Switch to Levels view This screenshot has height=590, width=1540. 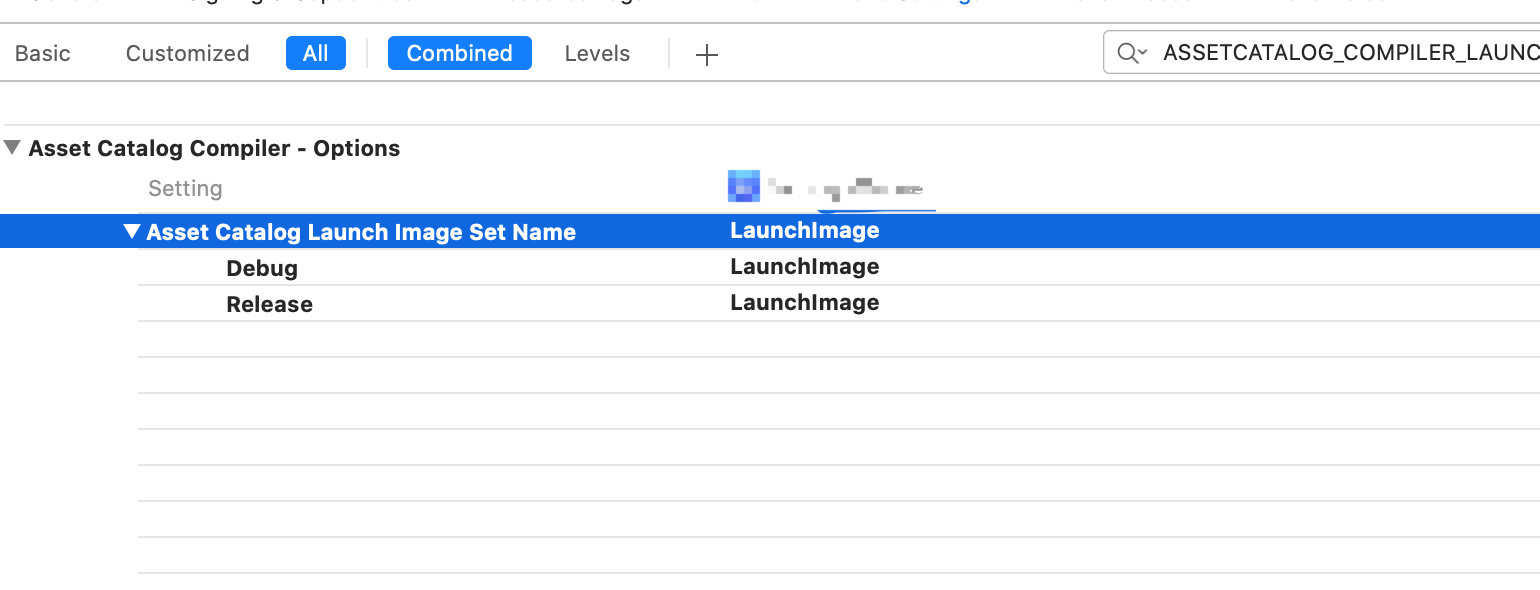click(x=597, y=53)
